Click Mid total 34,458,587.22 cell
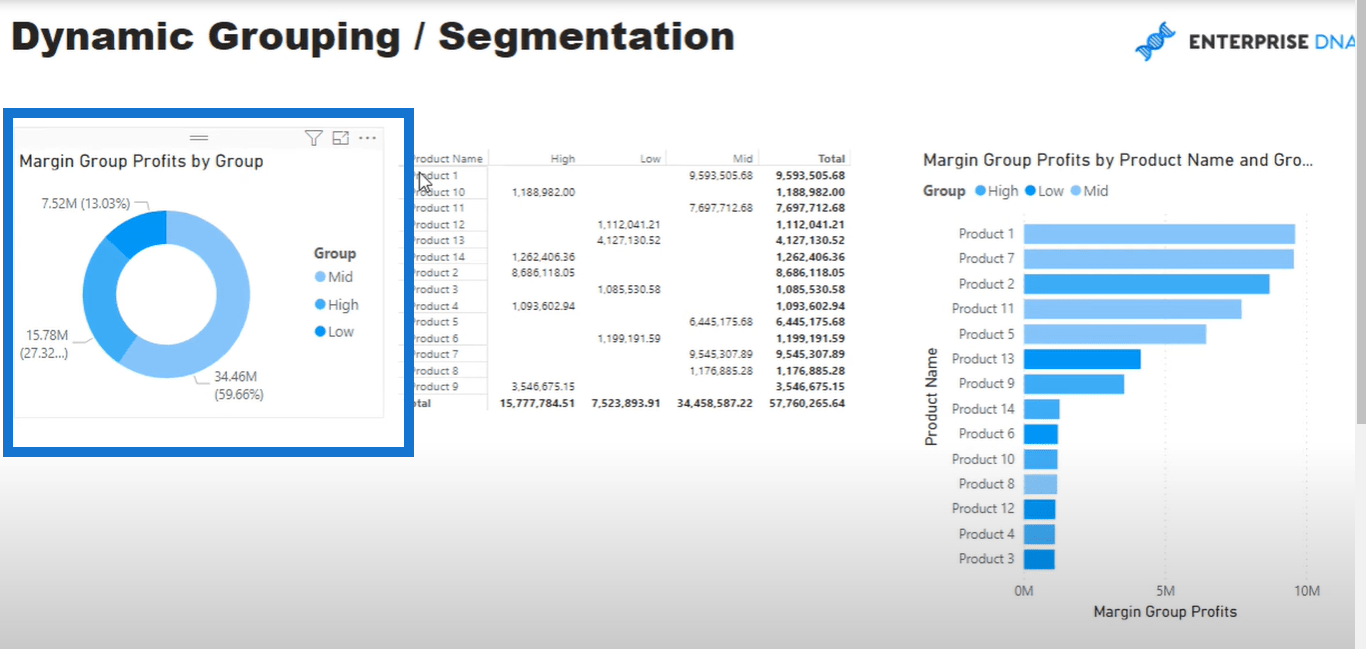The height and width of the screenshot is (649, 1366). coord(714,403)
